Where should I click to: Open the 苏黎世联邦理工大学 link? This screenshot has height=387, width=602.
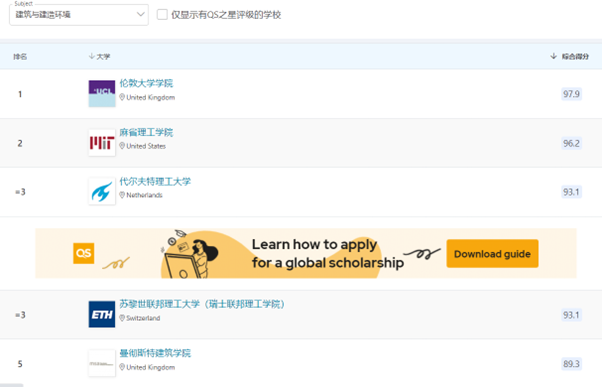(202, 304)
